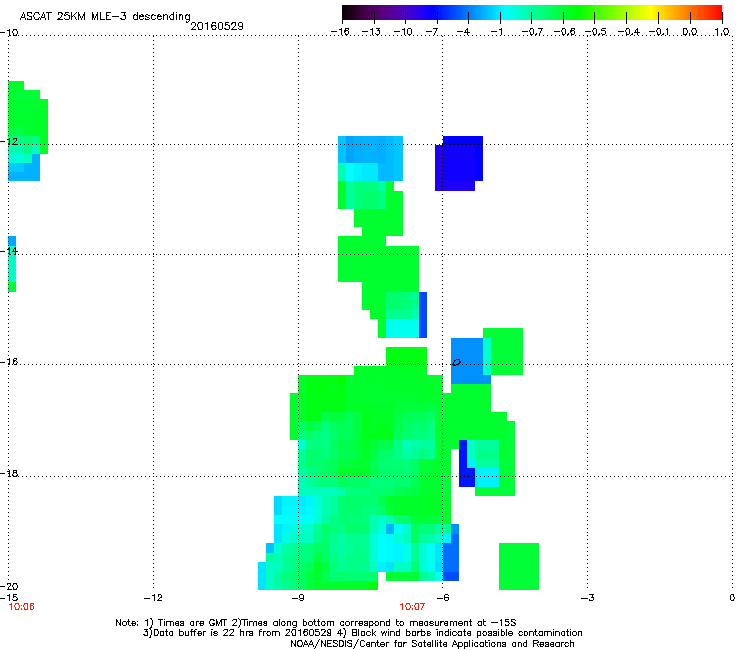Click the colorbar tick label '-0.5'
This screenshot has width=740, height=650.
tap(595, 32)
